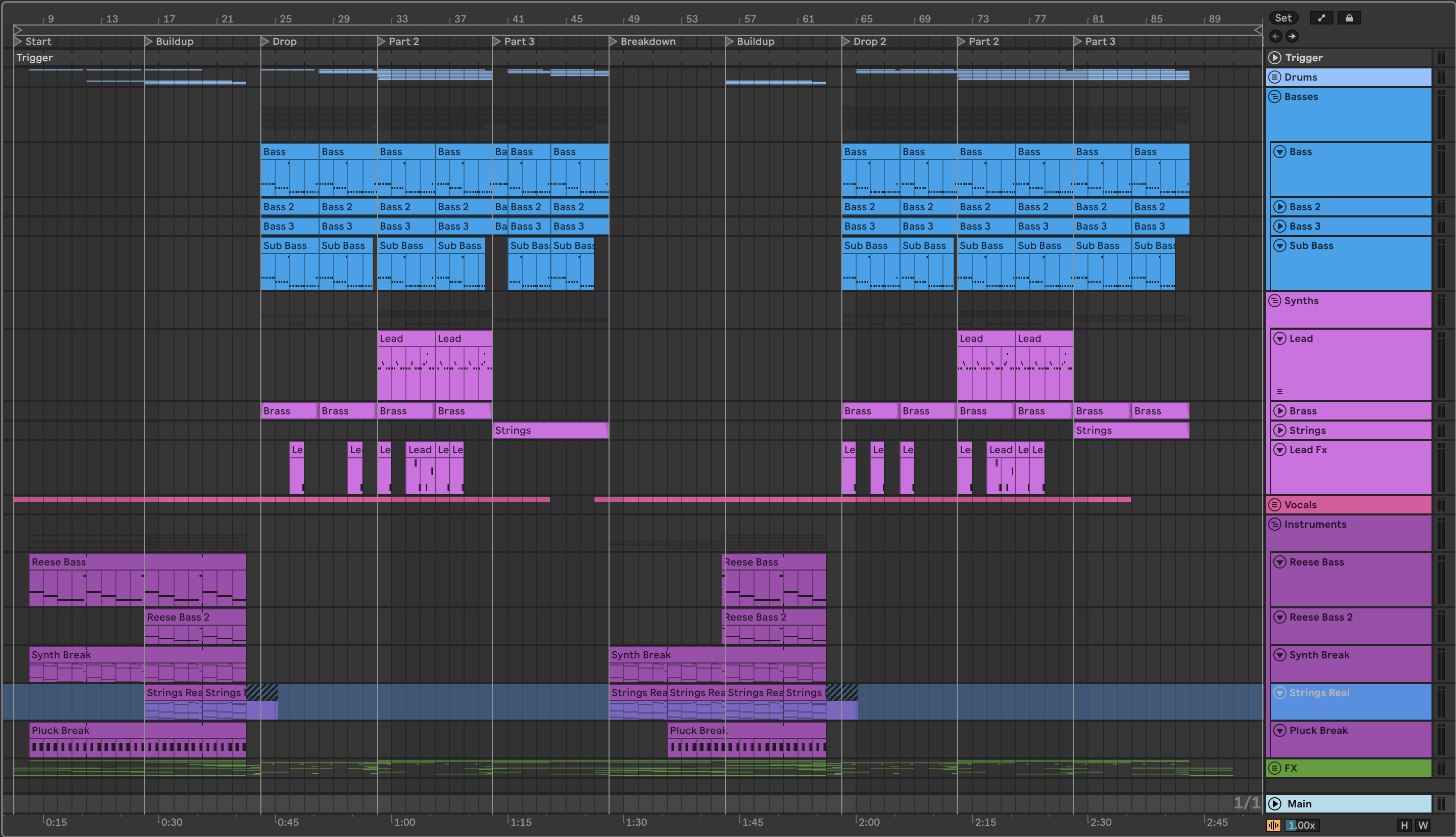Fold the Lead track with its arrow

1279,338
